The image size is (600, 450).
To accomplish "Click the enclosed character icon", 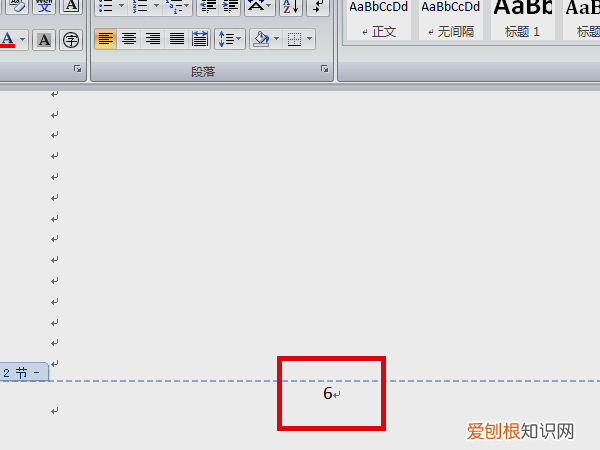I will pos(71,40).
